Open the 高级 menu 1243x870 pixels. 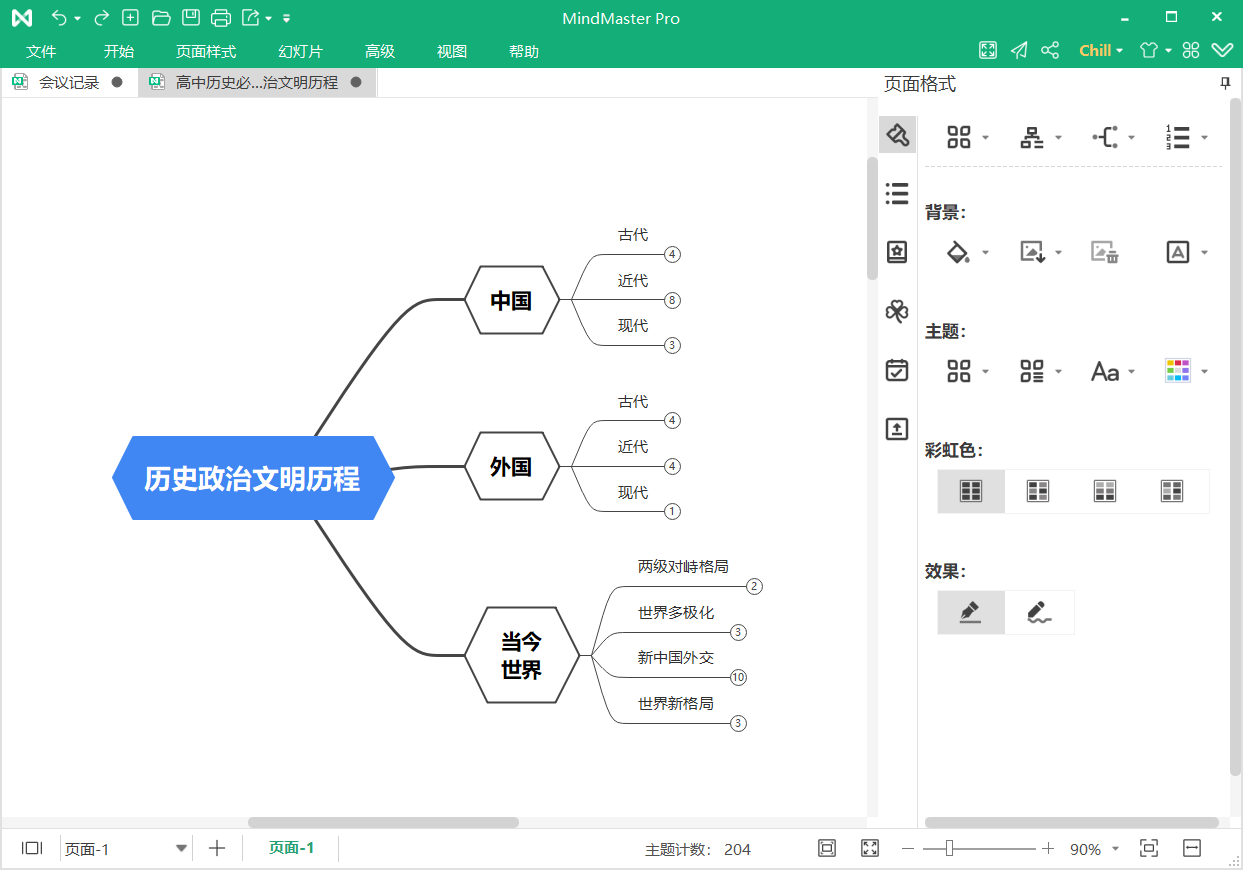coord(380,52)
